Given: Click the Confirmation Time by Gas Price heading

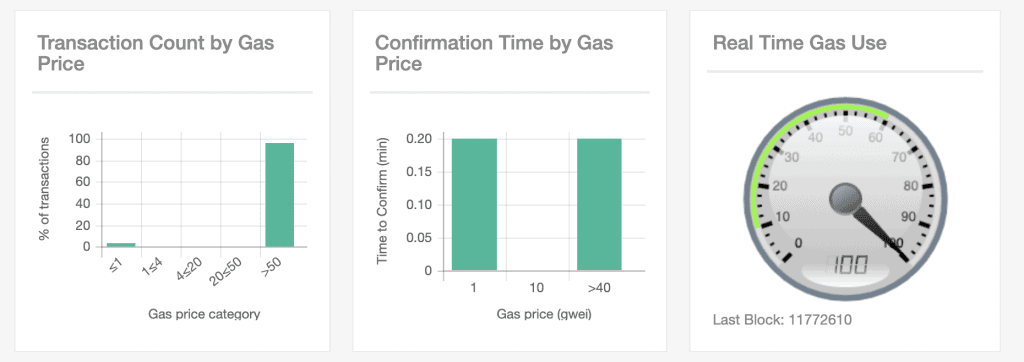Looking at the screenshot, I should coord(494,54).
